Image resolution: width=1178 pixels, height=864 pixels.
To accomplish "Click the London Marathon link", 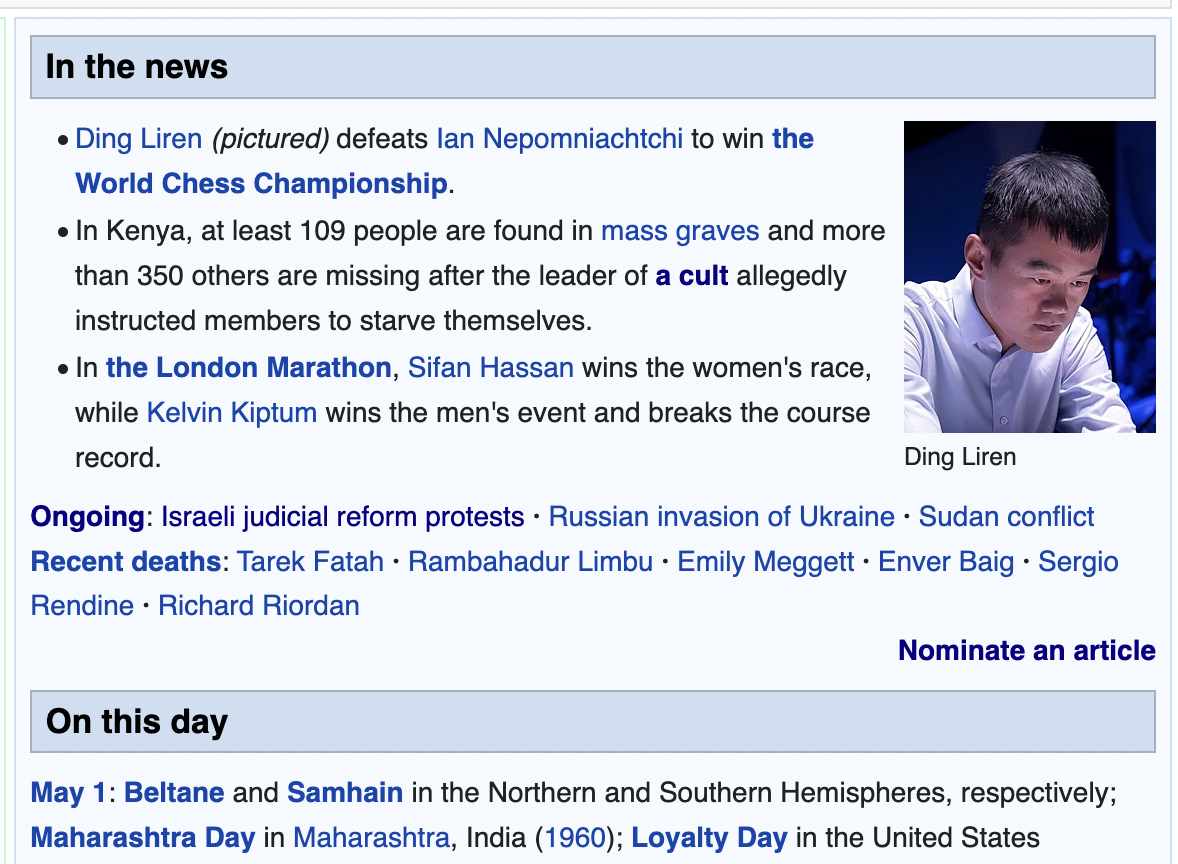I will tap(249, 367).
